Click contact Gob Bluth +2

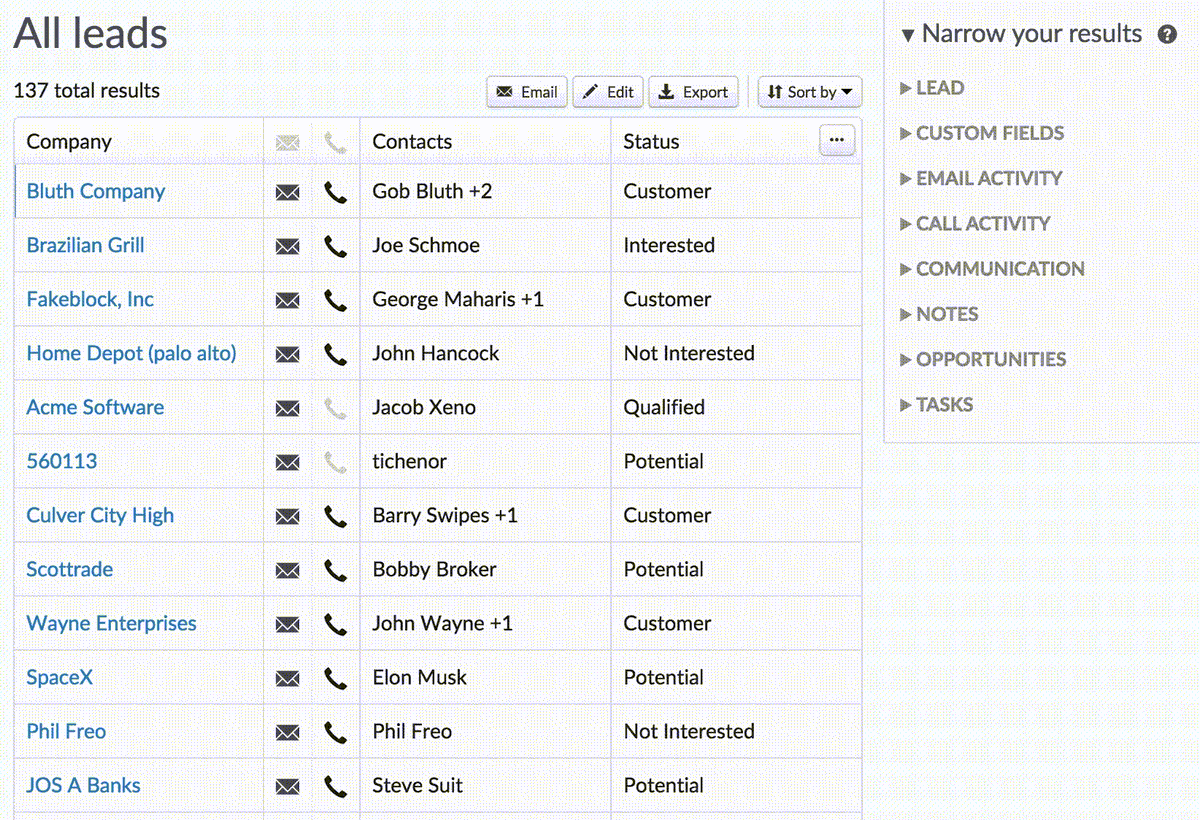point(432,191)
